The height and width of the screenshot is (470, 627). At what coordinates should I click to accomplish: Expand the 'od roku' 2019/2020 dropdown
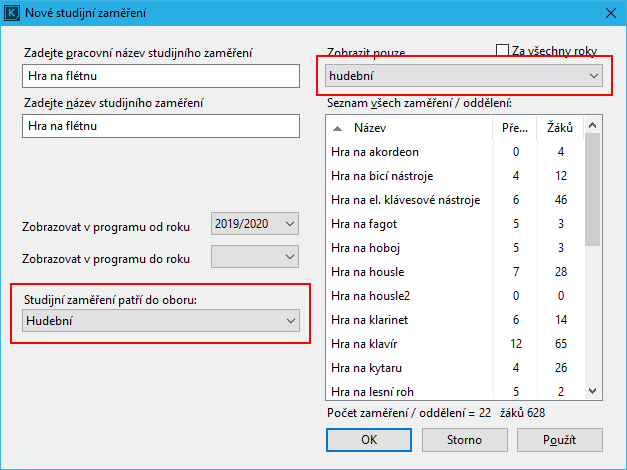(x=255, y=223)
